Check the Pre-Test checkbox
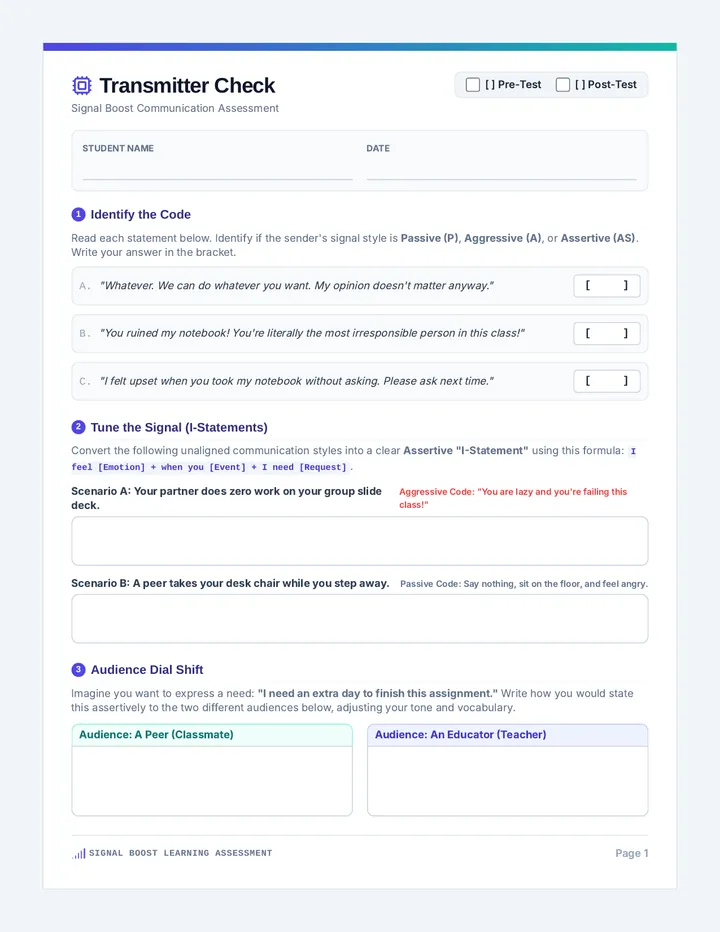The image size is (720, 932). [473, 84]
